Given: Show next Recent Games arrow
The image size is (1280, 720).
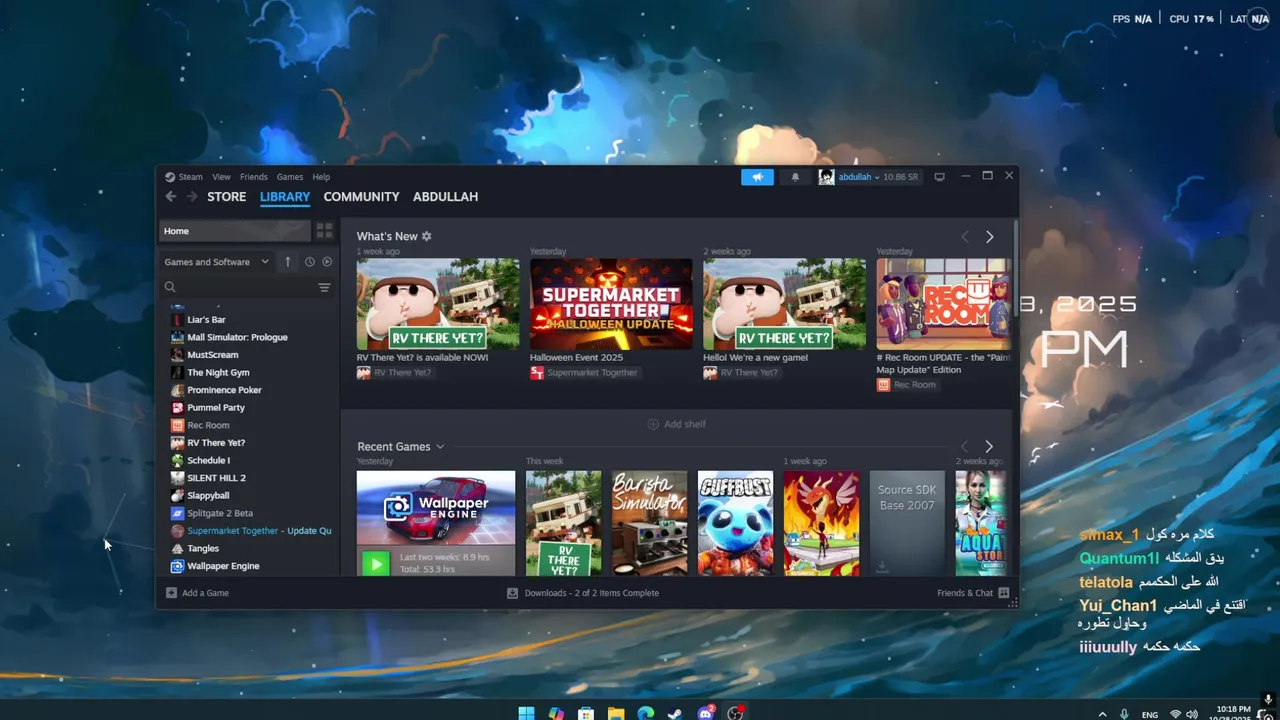Looking at the screenshot, I should tap(989, 447).
